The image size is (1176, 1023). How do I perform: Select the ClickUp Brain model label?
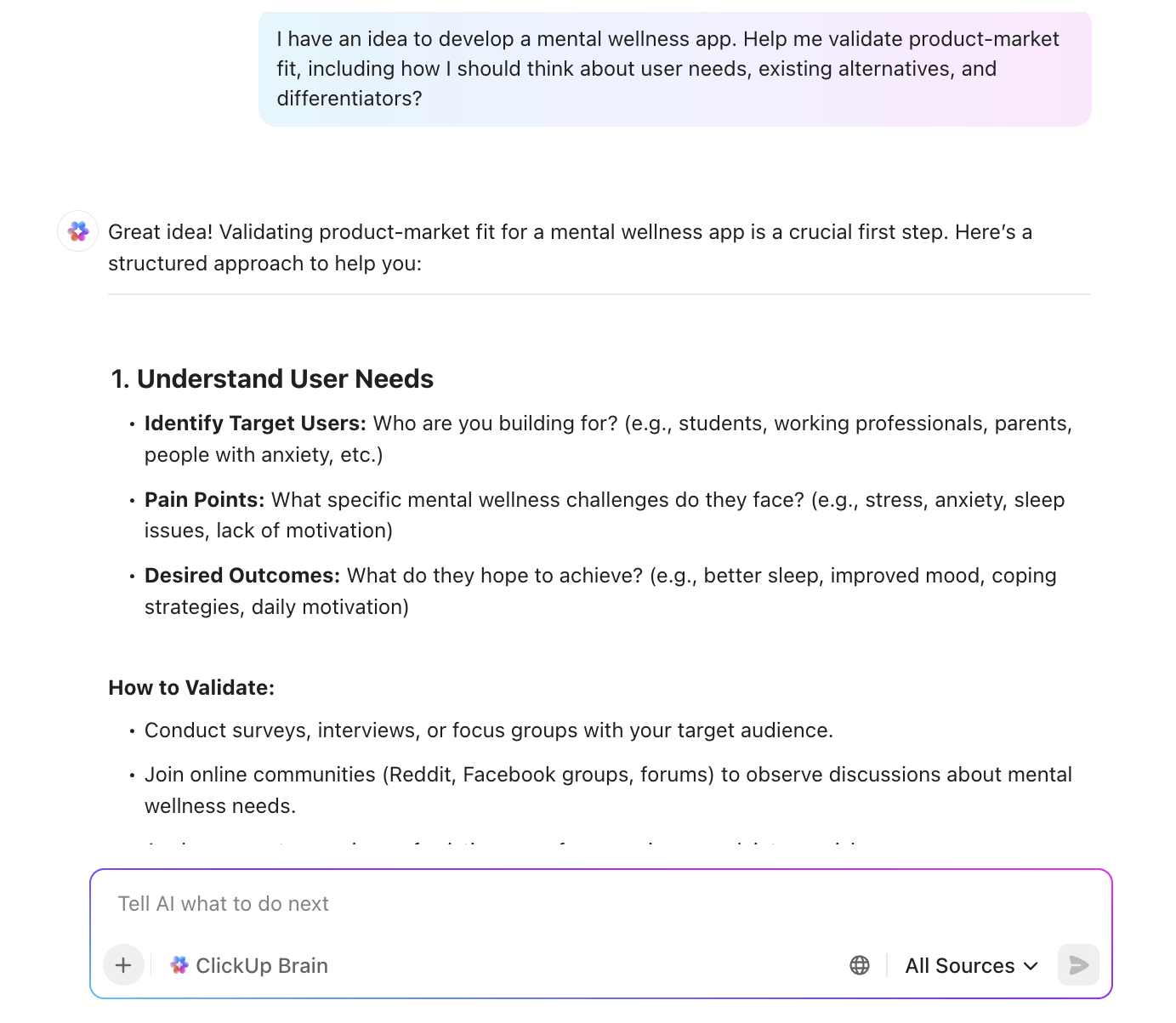262,966
